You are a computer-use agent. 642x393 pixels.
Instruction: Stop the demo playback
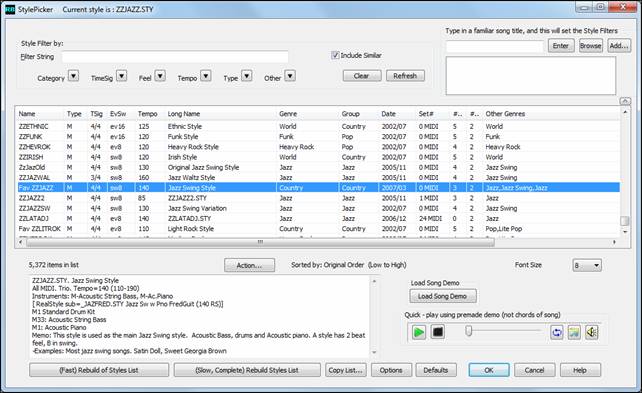[437, 332]
